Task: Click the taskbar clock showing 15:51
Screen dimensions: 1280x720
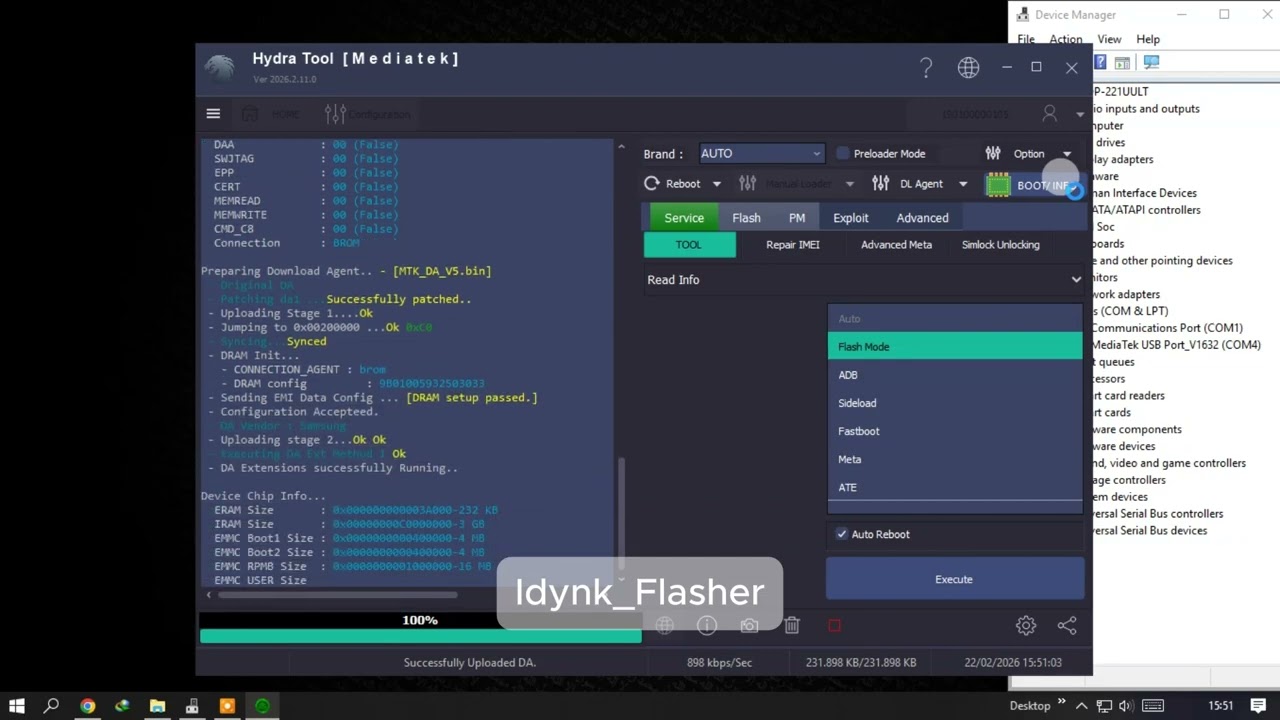Action: pos(1220,706)
